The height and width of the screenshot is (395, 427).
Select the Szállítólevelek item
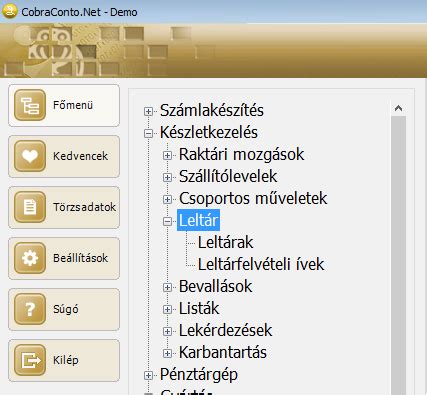tap(228, 176)
